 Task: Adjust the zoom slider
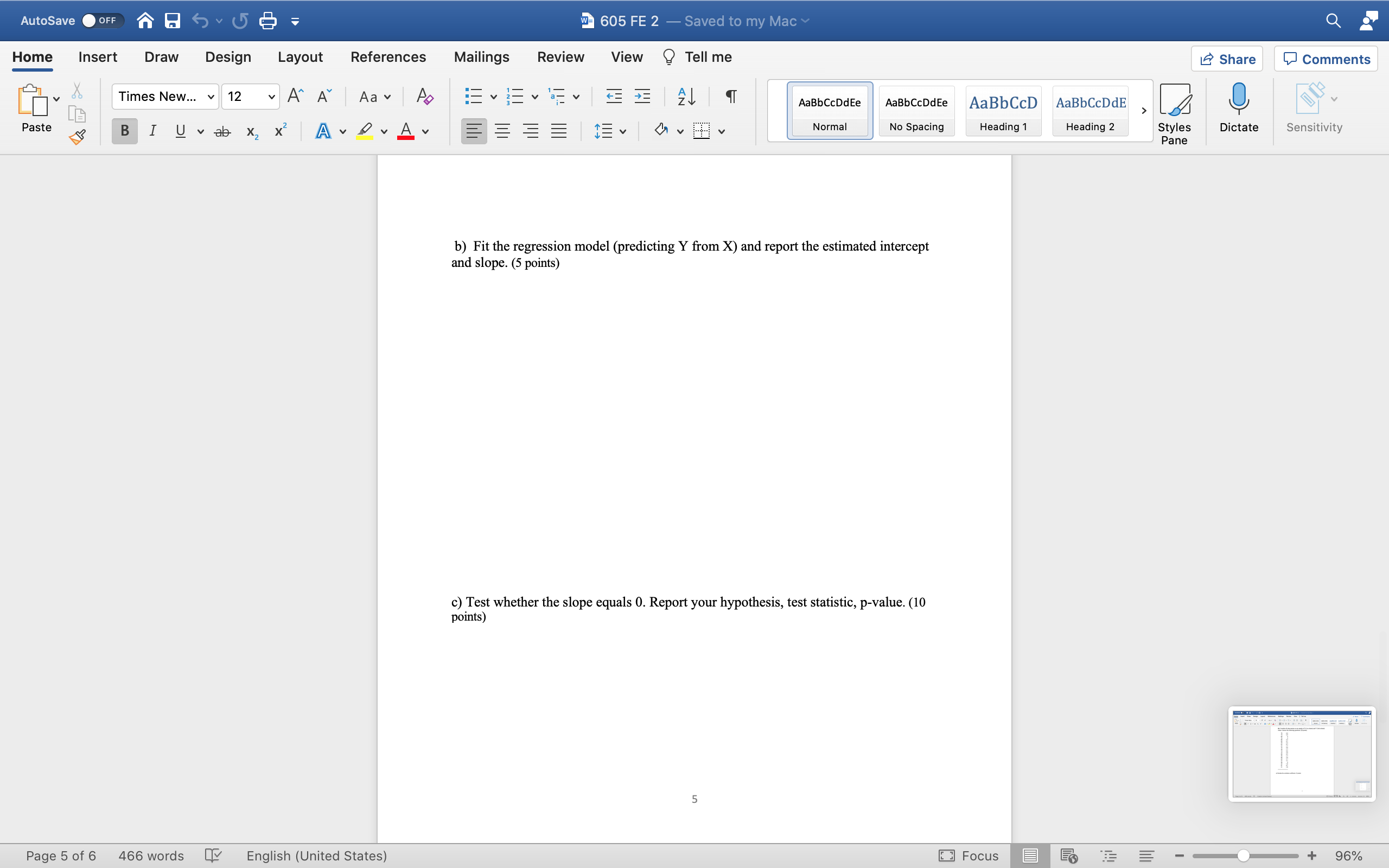point(1243,855)
